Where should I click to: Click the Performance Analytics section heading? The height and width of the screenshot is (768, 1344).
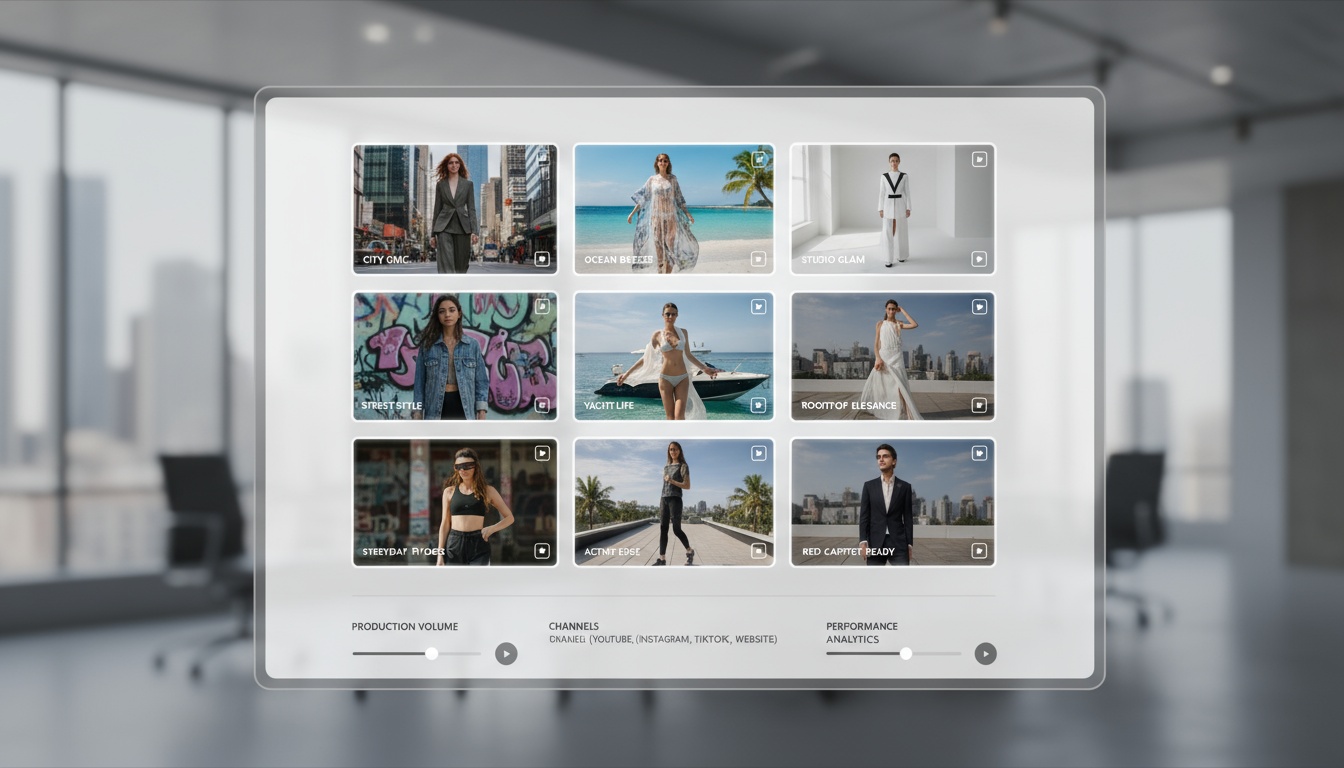point(862,632)
